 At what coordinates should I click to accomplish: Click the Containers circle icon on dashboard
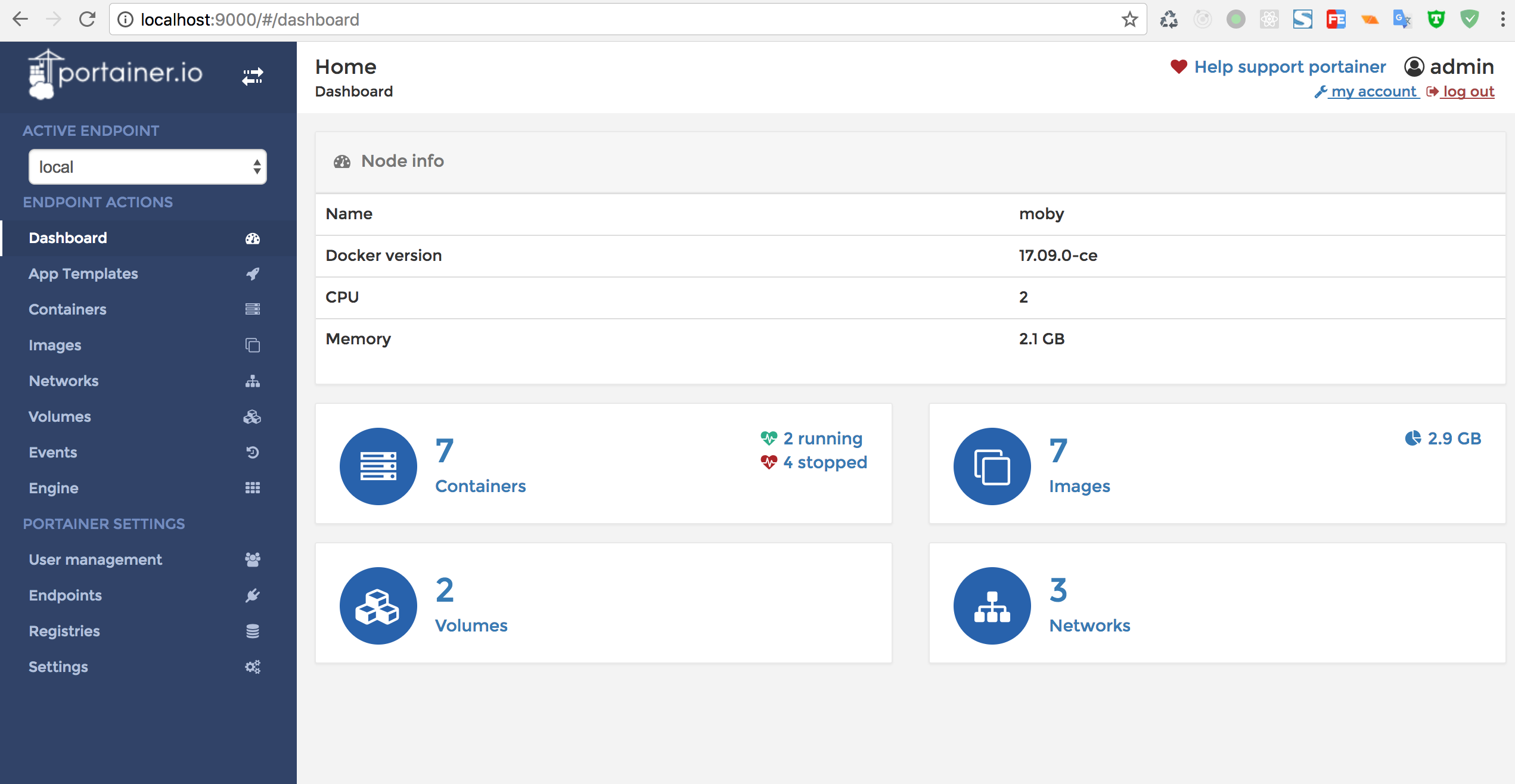coord(378,466)
